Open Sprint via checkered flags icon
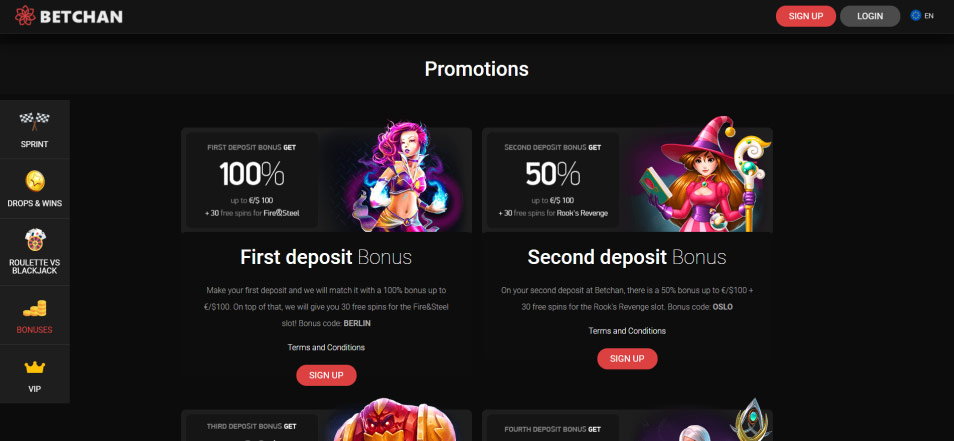 point(35,121)
